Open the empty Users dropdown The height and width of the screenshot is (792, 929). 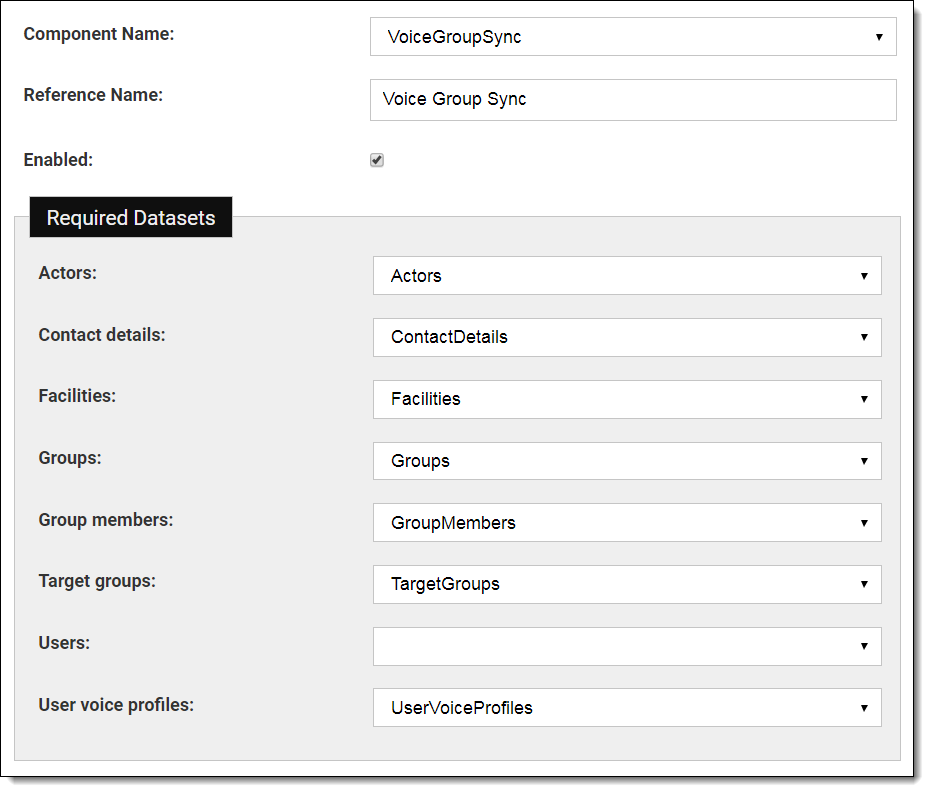tap(627, 646)
